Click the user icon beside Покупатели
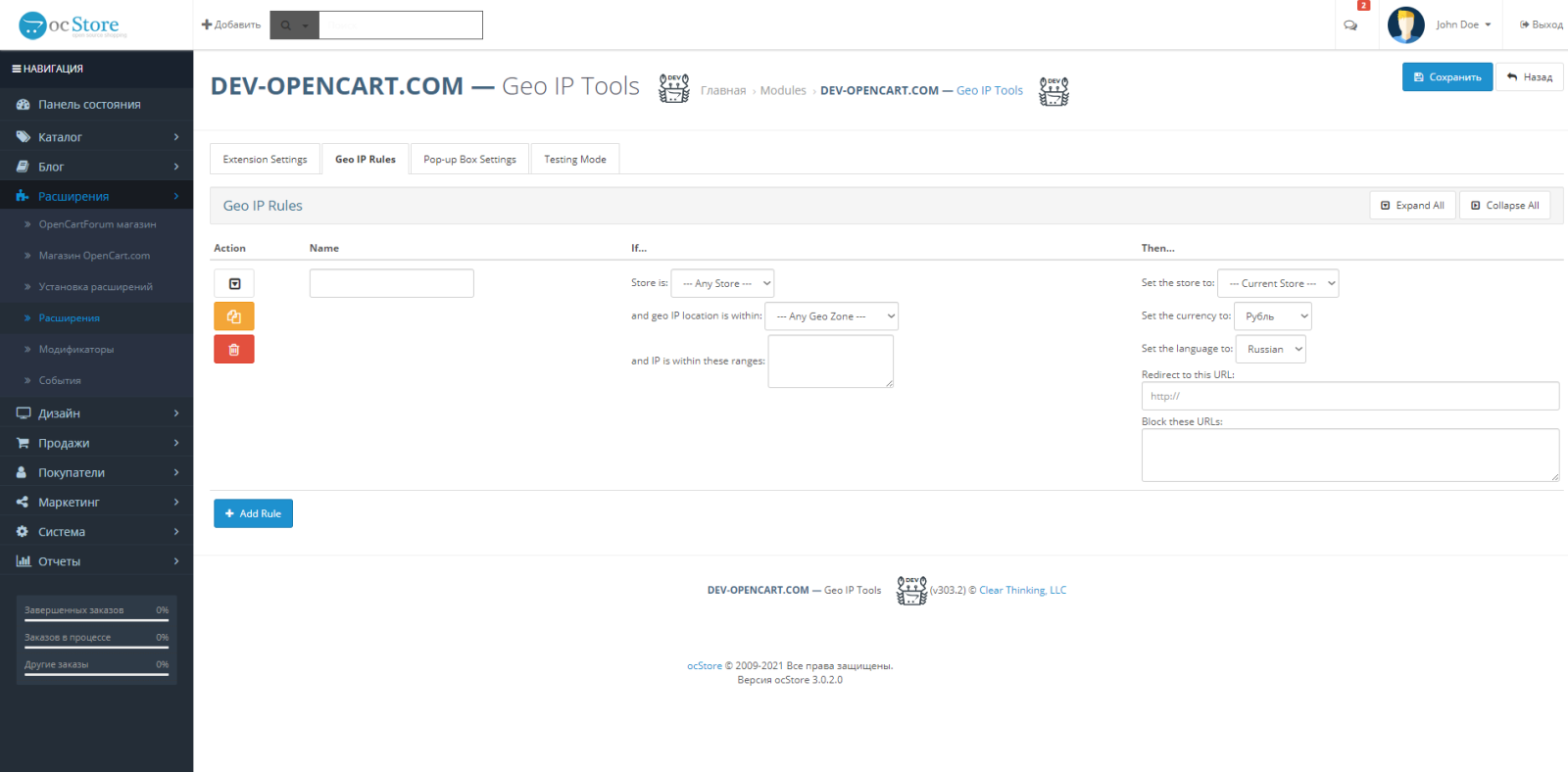The image size is (1568, 773). click(x=23, y=472)
